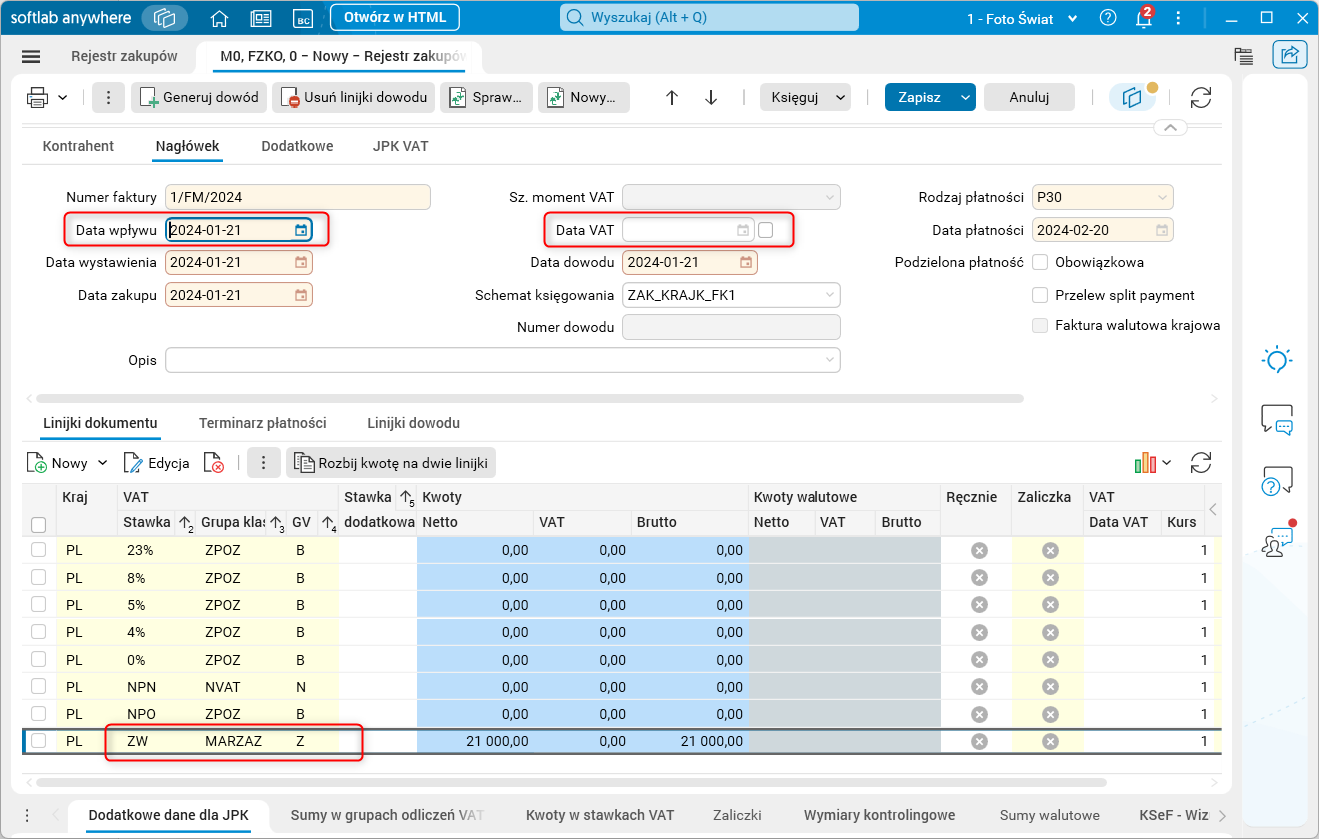This screenshot has height=839, width=1319.
Task: Click the printer icon in the toolbar
Action: click(38, 97)
